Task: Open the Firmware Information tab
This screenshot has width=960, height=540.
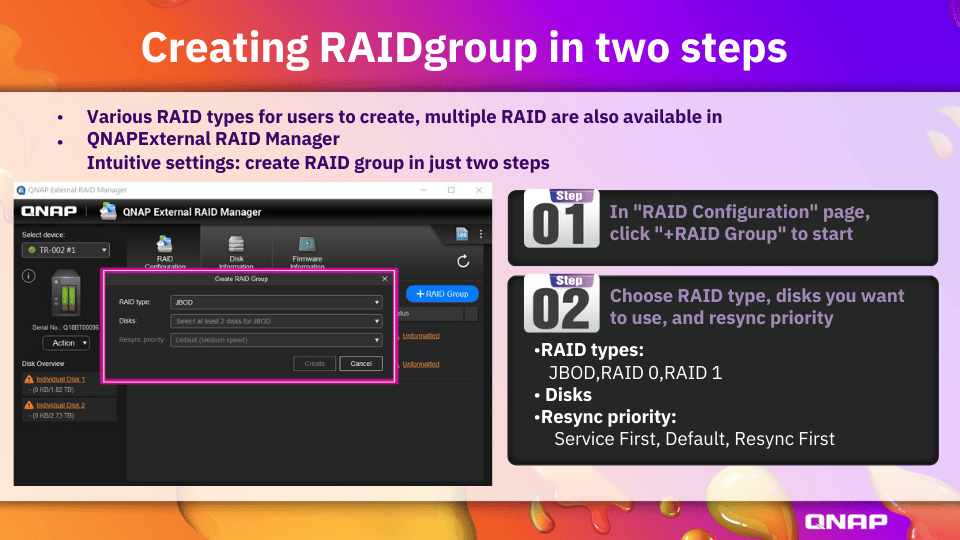Action: point(307,252)
